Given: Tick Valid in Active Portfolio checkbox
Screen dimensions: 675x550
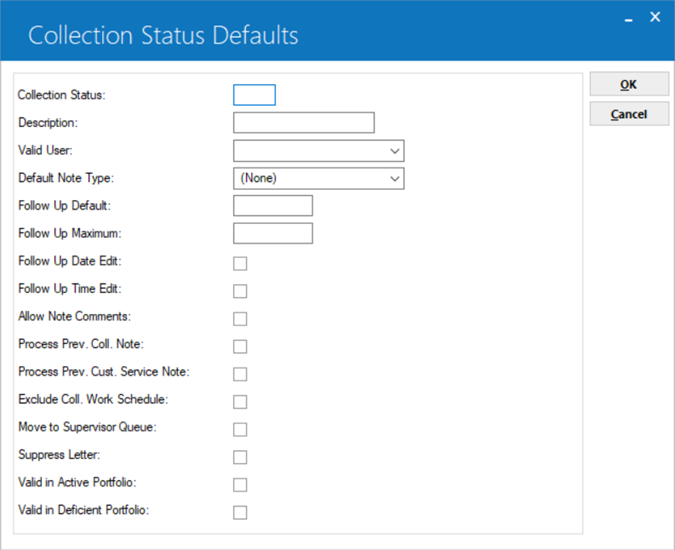Looking at the screenshot, I should coord(240,485).
